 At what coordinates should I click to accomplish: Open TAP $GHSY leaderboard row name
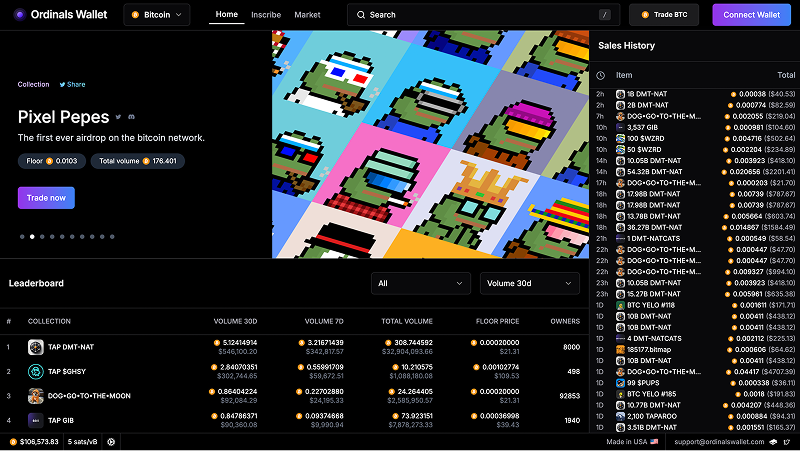(x=67, y=371)
